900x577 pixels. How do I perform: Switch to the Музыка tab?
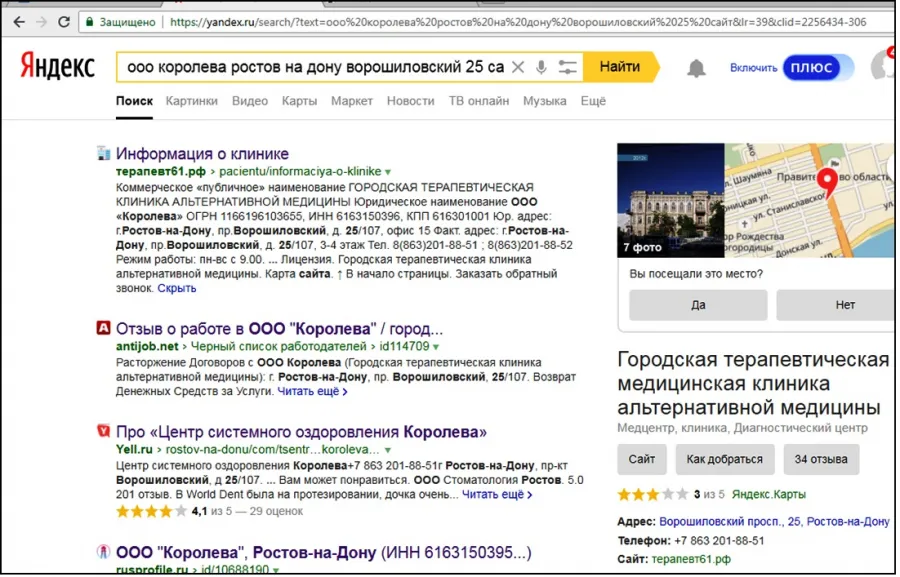(545, 101)
